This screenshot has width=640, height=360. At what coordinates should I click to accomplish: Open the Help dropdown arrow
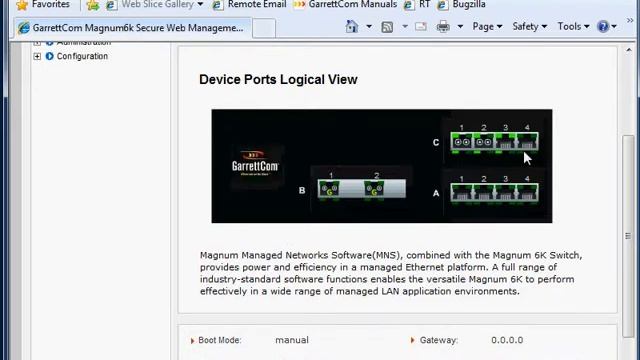(x=614, y=27)
